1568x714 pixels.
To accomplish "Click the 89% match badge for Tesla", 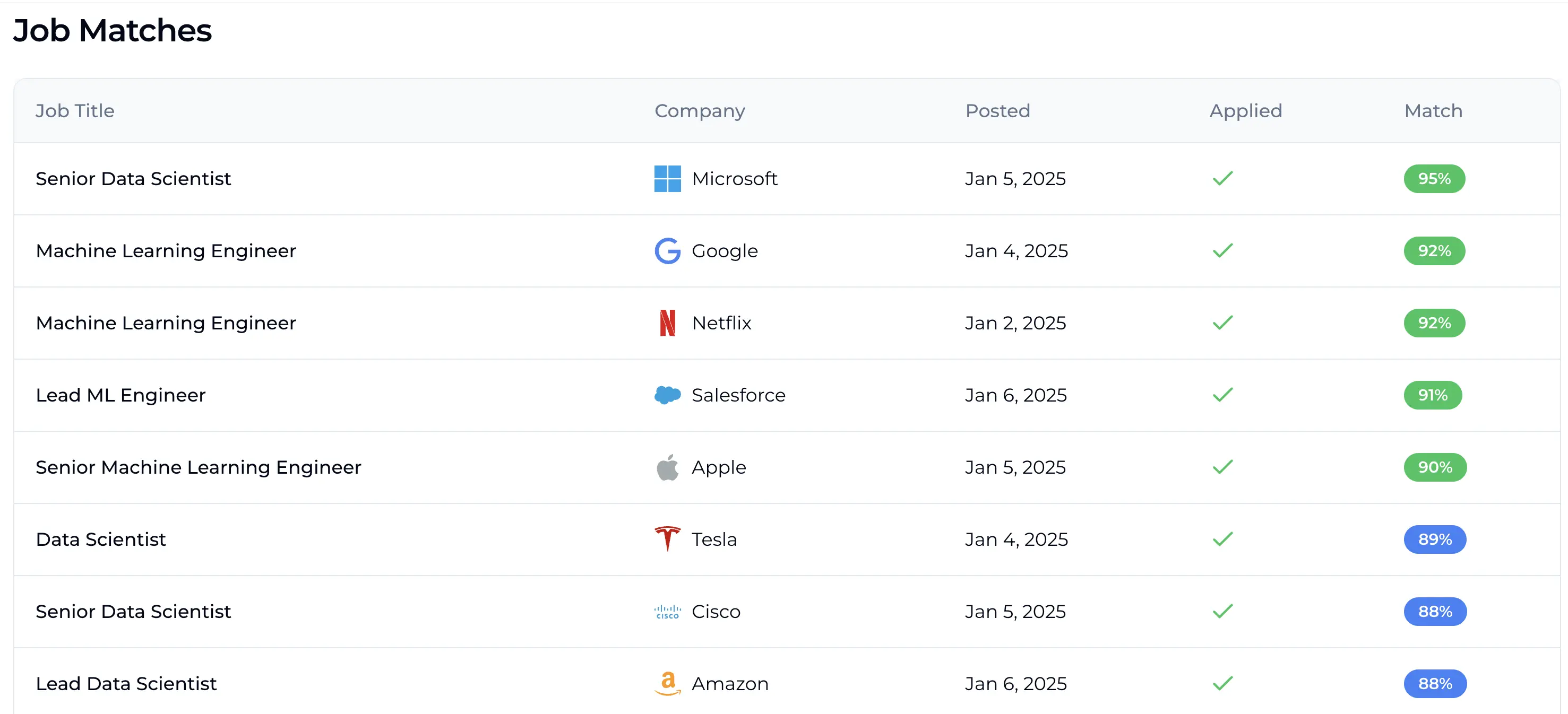I will [x=1435, y=539].
